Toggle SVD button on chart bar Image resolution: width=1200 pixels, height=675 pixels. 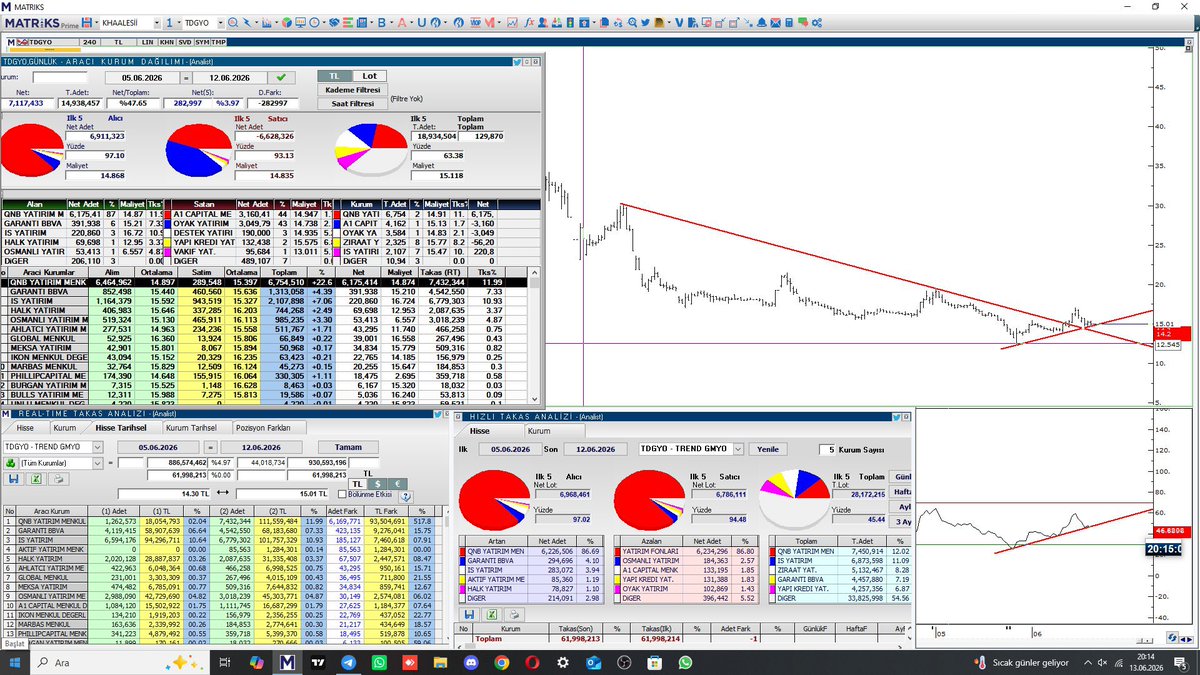point(184,41)
